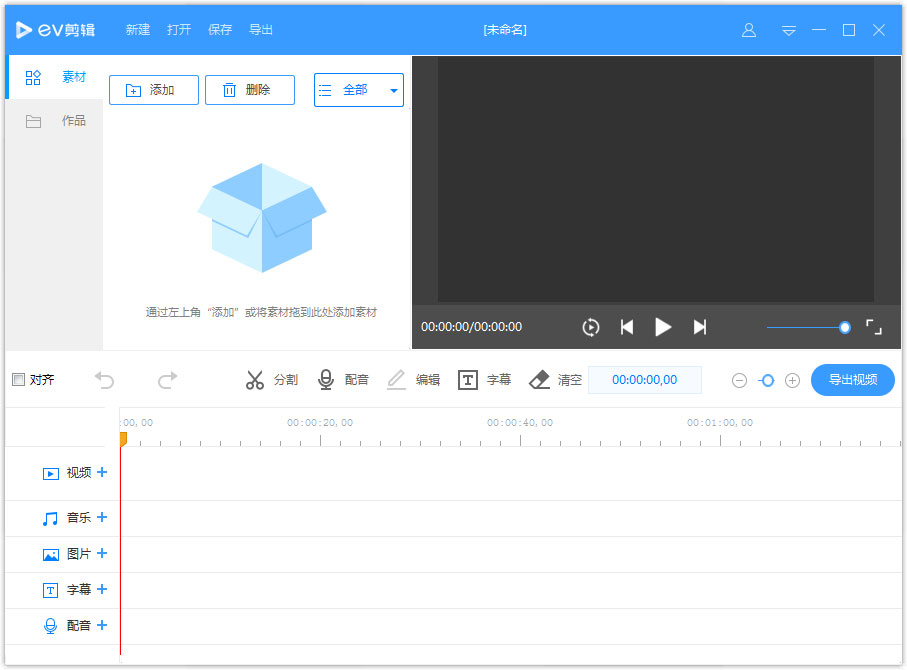
Task: Clear the timeline using 清空
Action: click(x=556, y=380)
